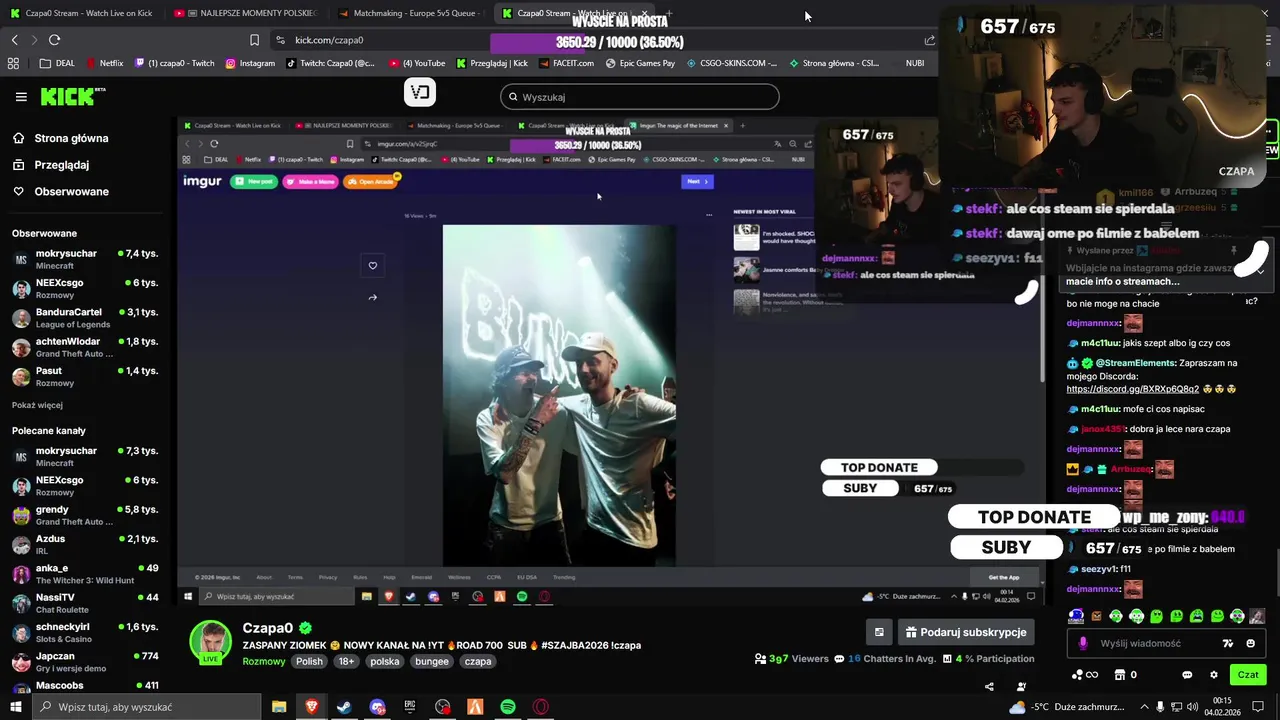This screenshot has width=1280, height=720.
Task: Open Obserwowane in Kick sidebar
Action: (x=60, y=192)
